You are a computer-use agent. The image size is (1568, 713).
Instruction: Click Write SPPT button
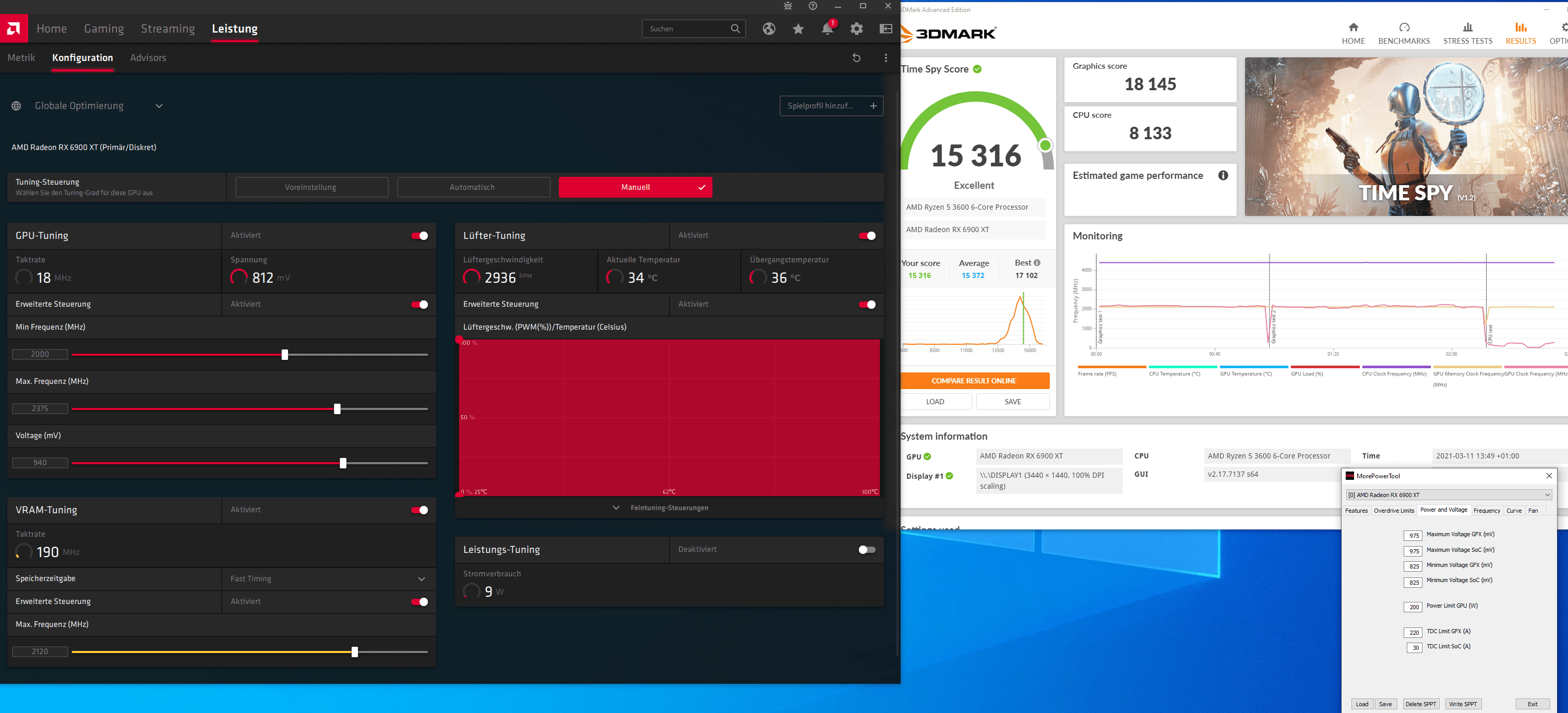(1462, 704)
